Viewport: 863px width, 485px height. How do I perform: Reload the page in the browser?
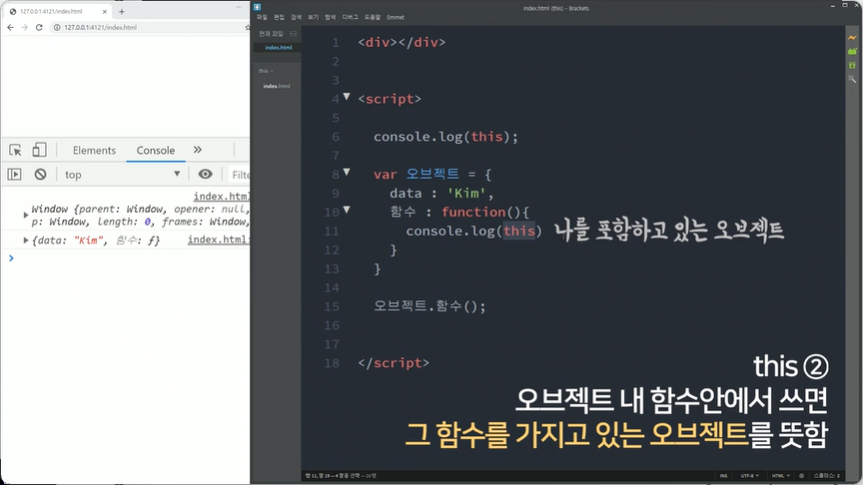click(x=39, y=27)
